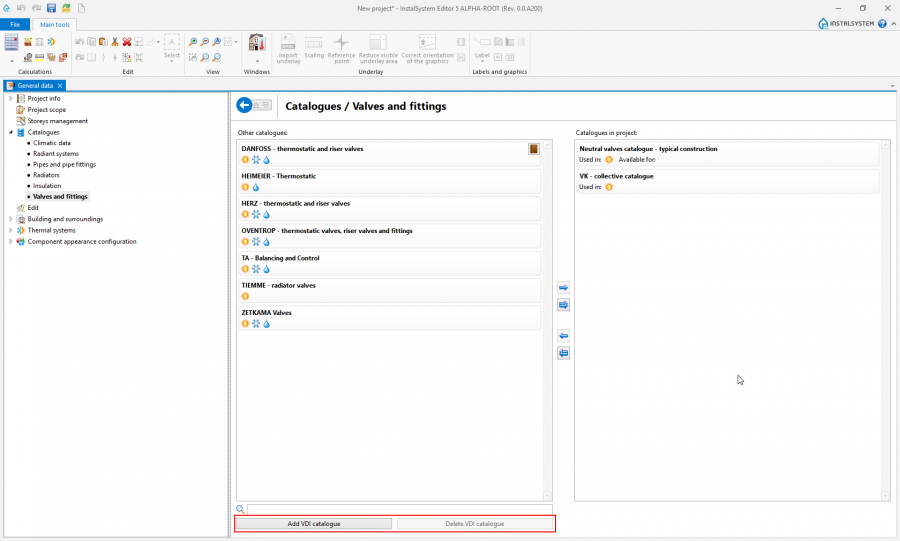Expand Building and surroundings node
This screenshot has height=541, width=900.
point(11,219)
